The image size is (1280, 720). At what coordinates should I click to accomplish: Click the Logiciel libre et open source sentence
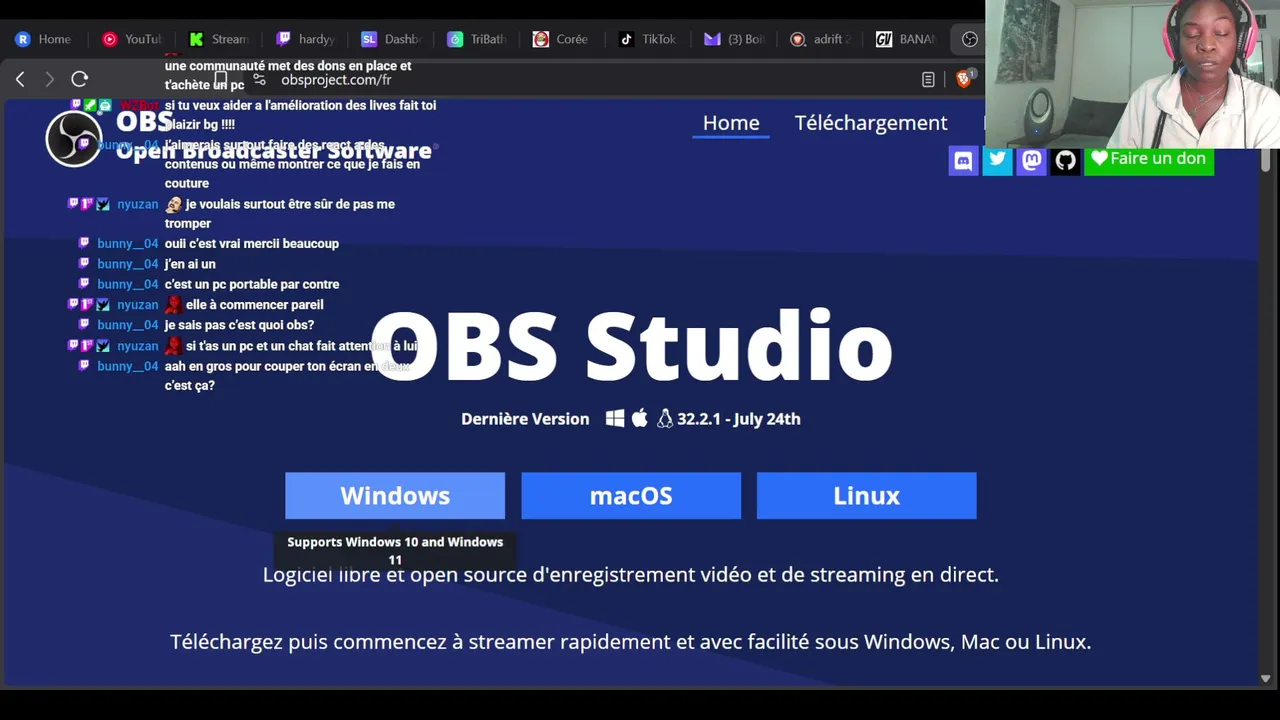pos(631,575)
